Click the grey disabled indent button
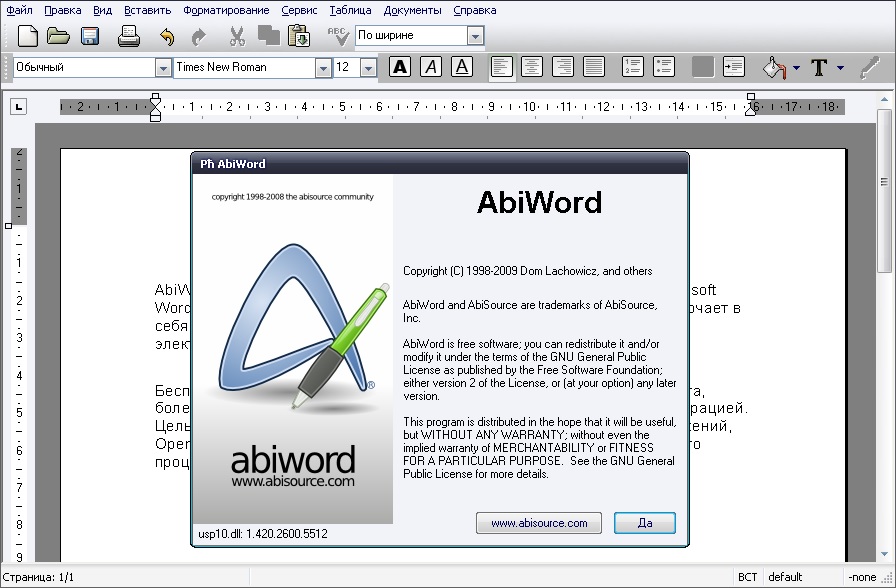 703,67
